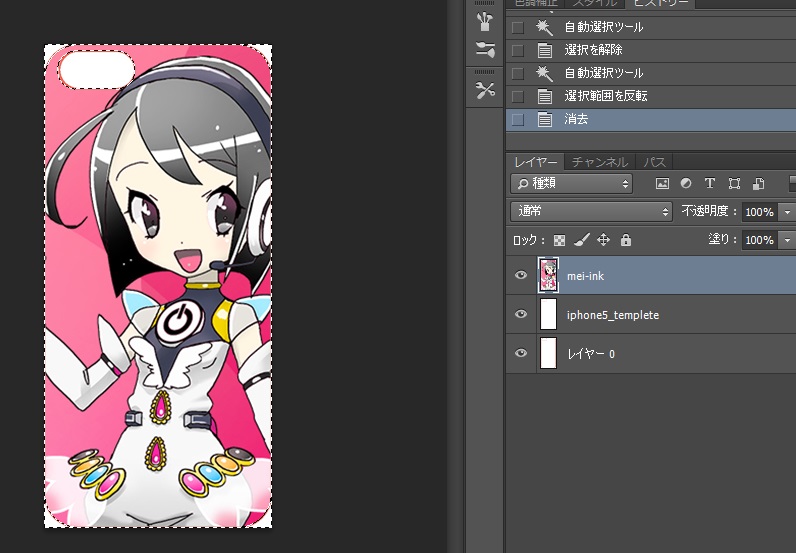
Task: Switch to the パス tab
Action: (654, 162)
